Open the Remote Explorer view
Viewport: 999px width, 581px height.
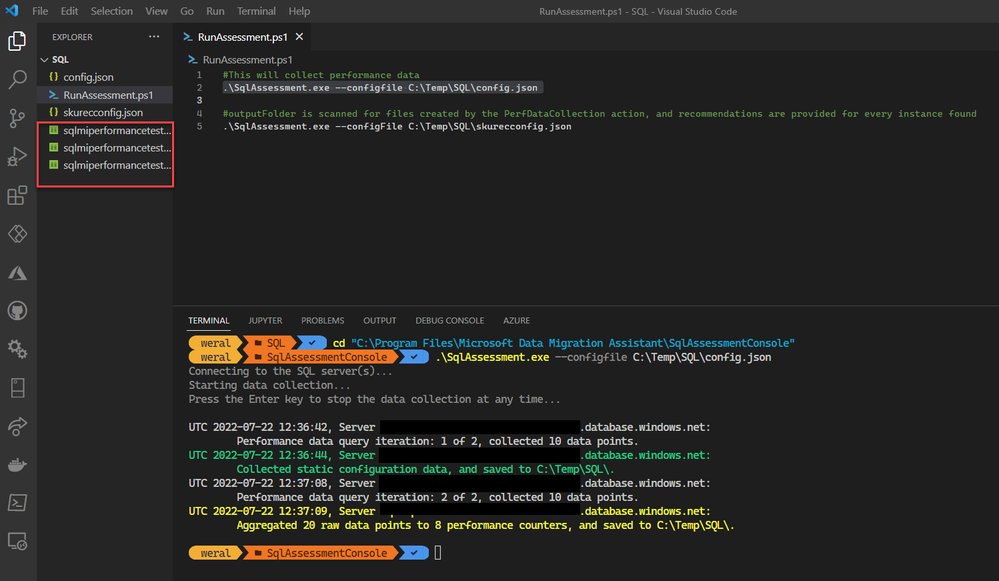tap(17, 542)
